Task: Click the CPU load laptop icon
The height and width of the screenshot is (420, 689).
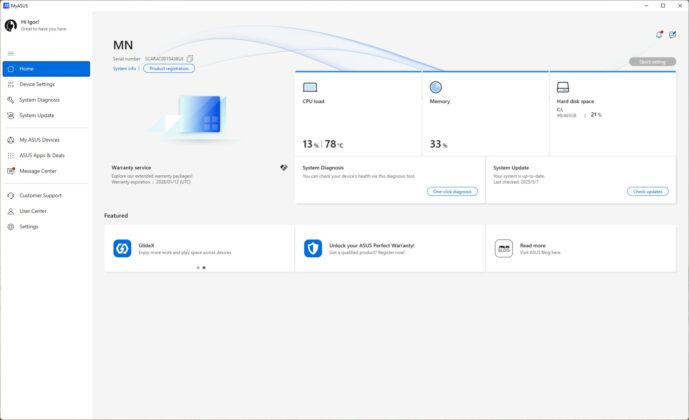Action: tap(310, 87)
